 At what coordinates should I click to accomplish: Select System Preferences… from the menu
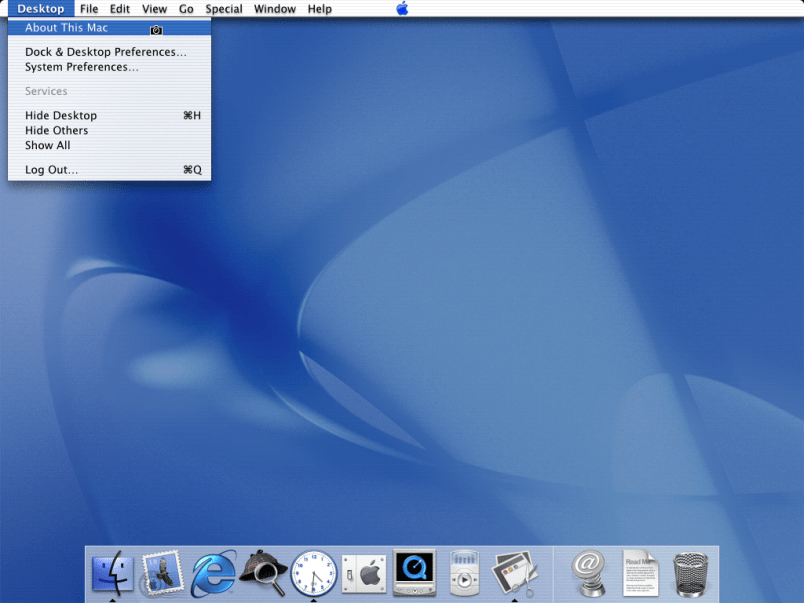pos(81,67)
